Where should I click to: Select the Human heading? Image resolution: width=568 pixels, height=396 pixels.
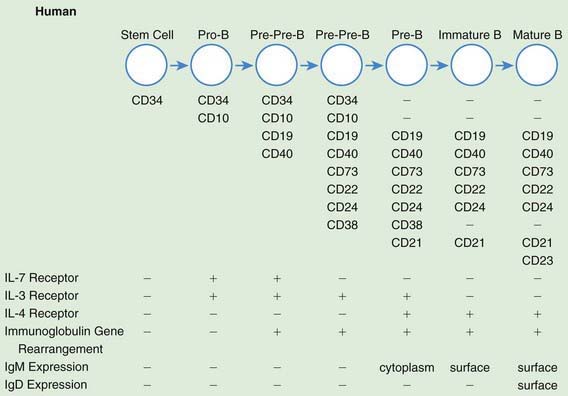[x=56, y=11]
